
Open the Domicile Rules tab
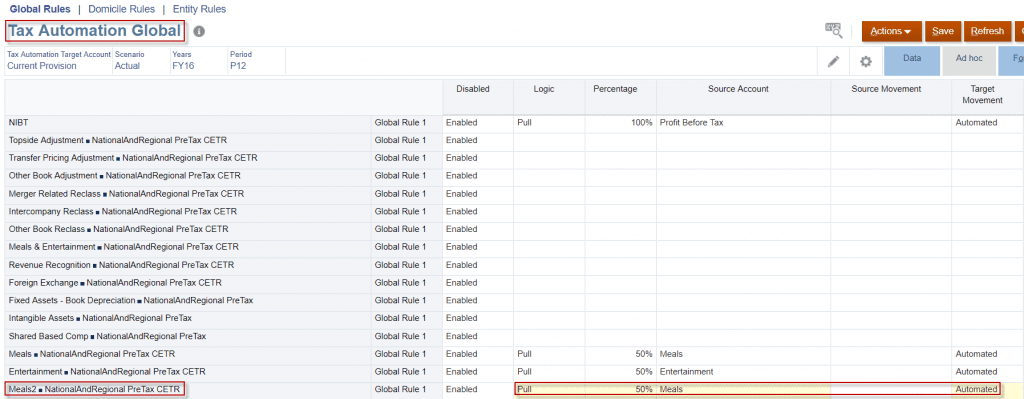tap(121, 9)
